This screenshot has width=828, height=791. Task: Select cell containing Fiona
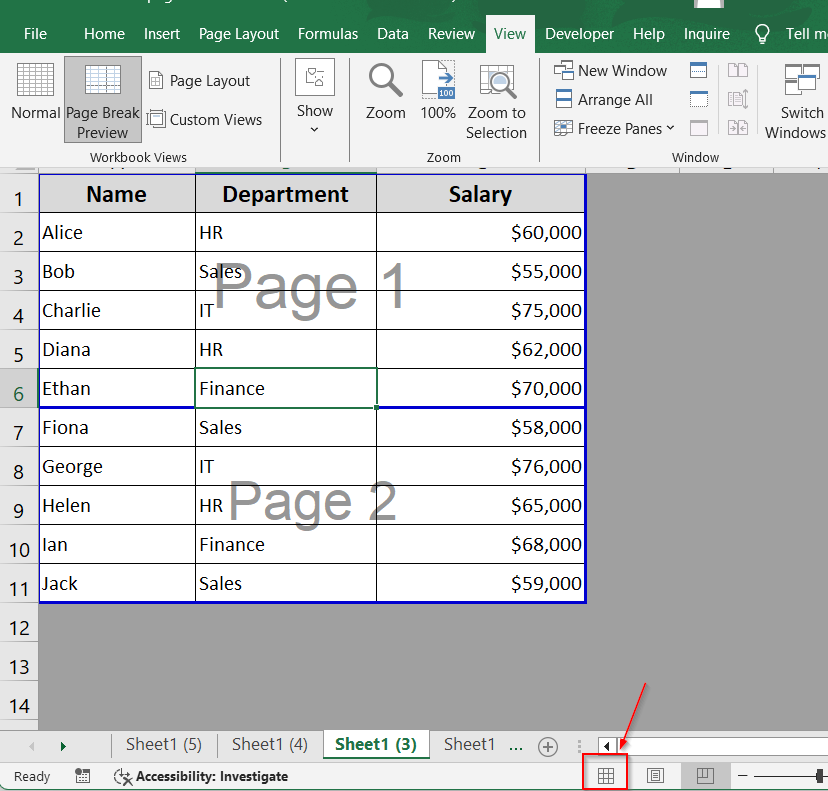pos(117,427)
